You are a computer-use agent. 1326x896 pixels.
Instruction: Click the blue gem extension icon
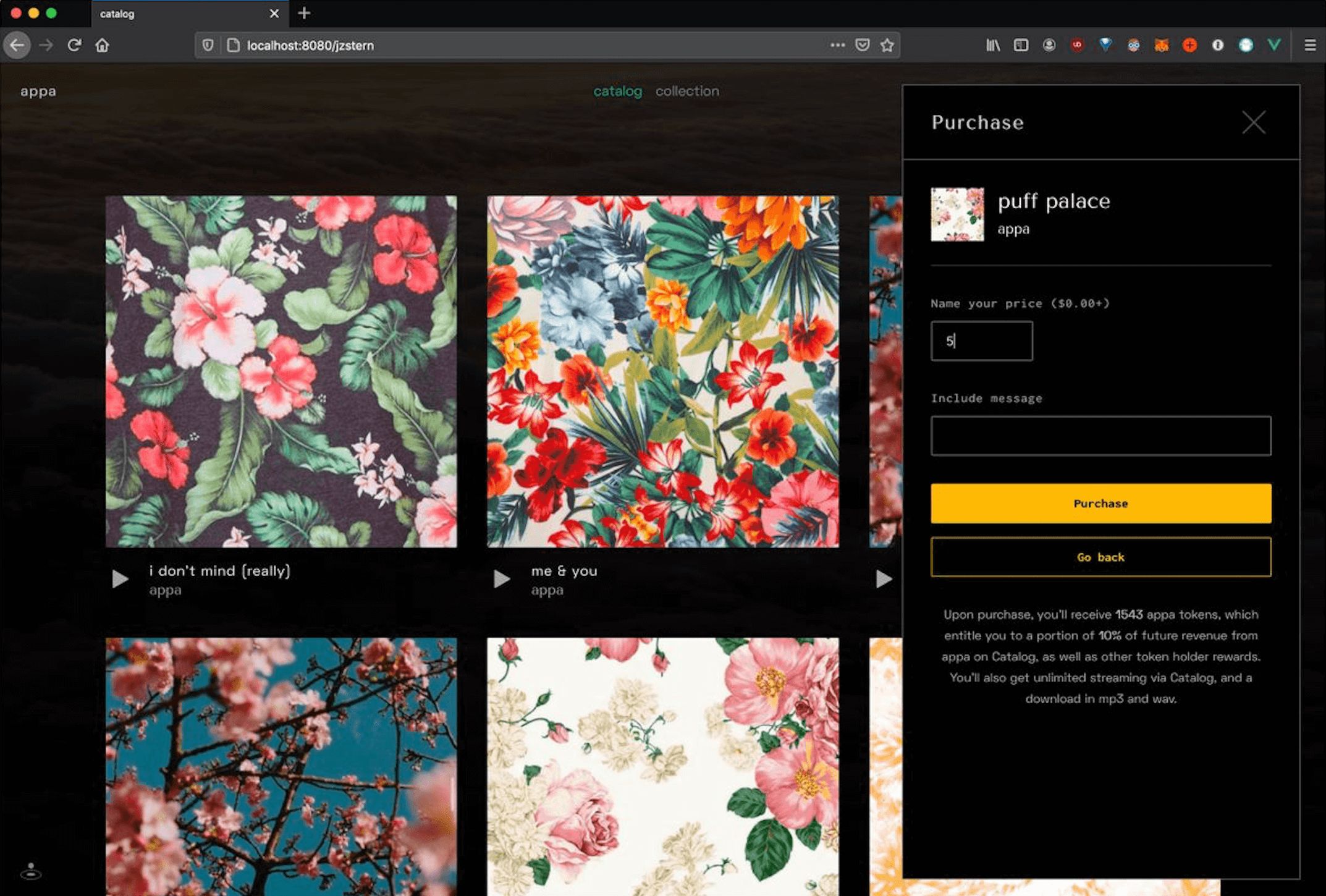1105,45
